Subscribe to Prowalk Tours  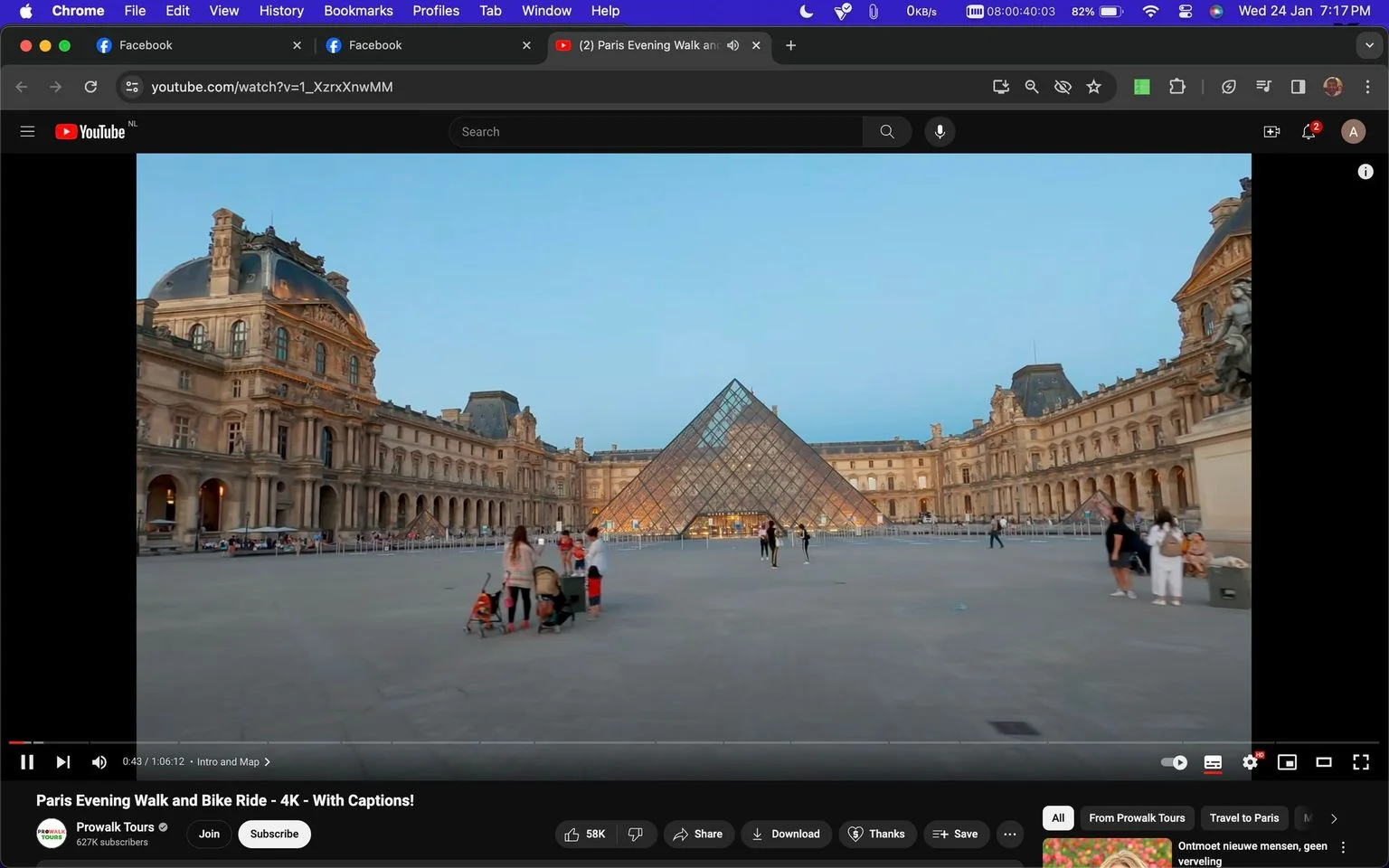click(x=274, y=834)
